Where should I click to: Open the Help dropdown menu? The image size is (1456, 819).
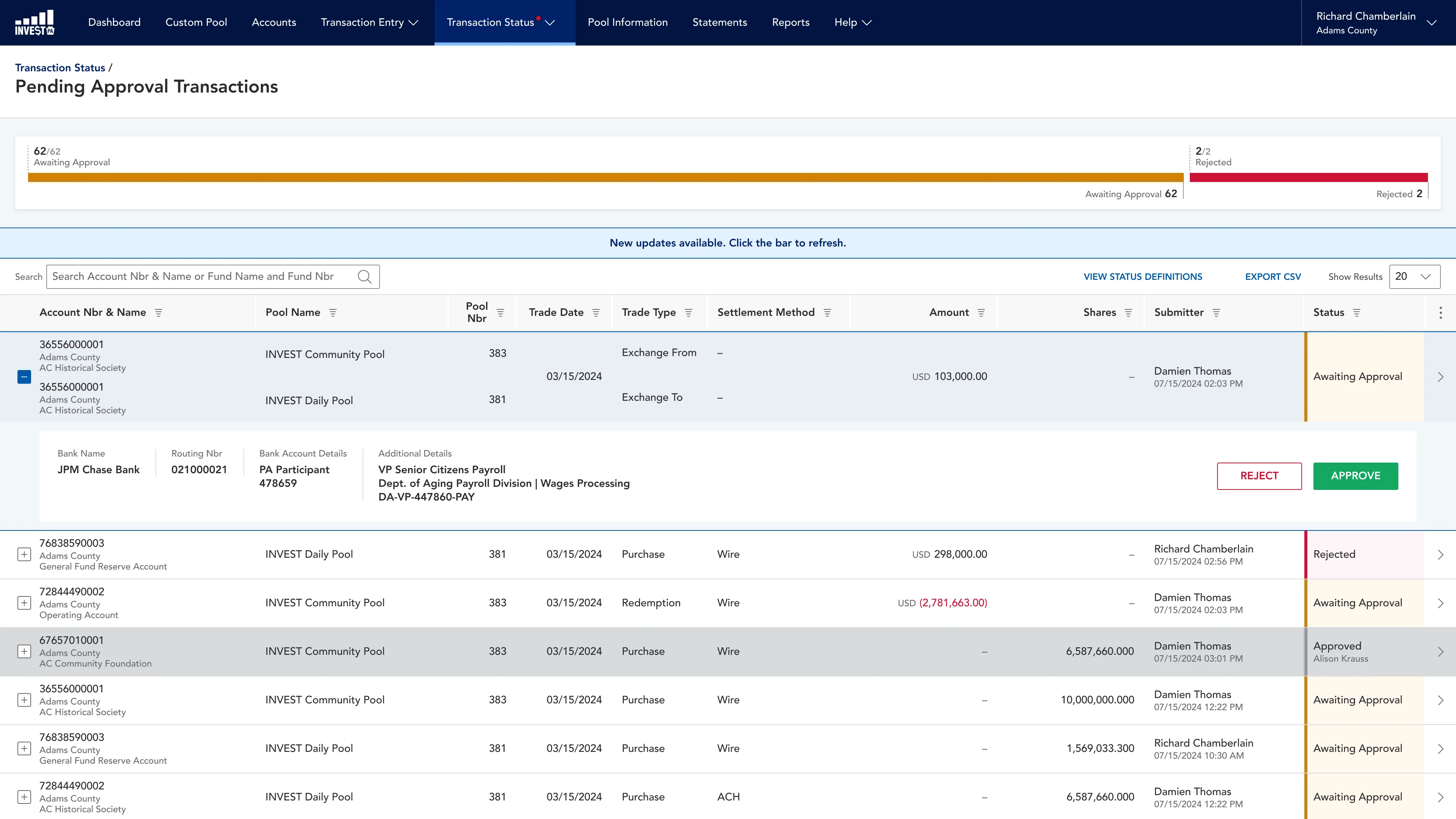[x=852, y=23]
